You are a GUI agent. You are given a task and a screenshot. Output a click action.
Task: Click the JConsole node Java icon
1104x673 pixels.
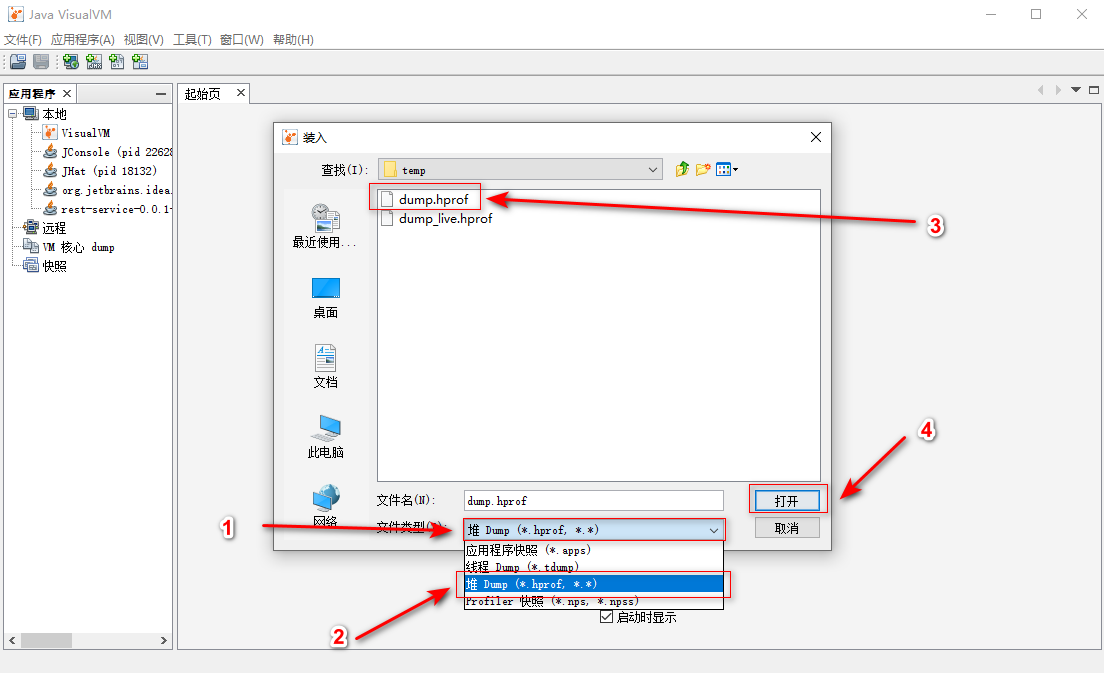pos(50,151)
